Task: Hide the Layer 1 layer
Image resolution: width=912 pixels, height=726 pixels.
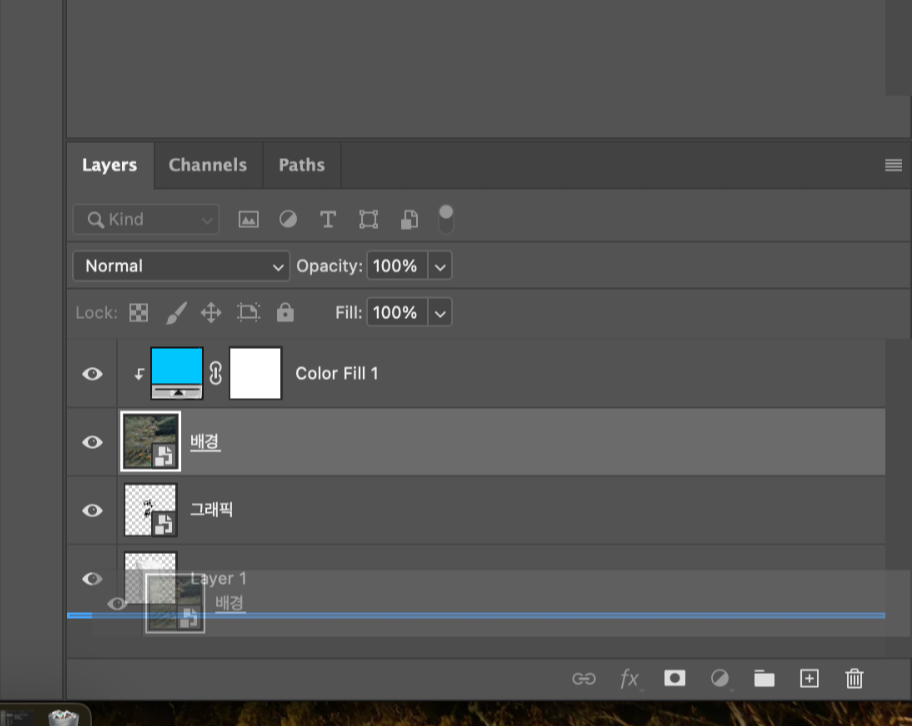Action: tap(92, 579)
